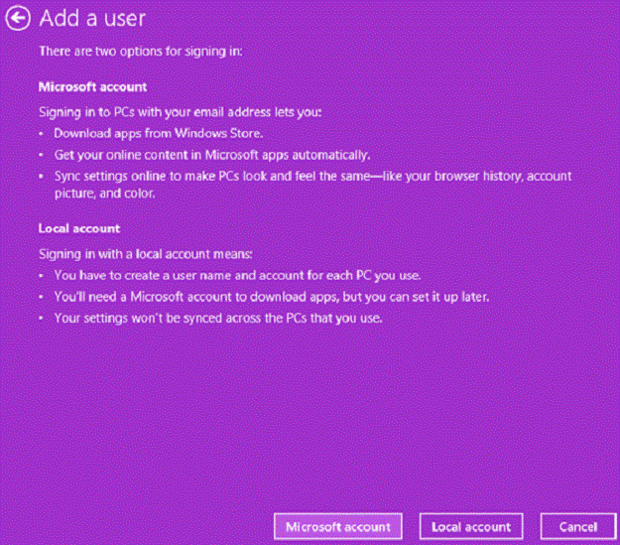Screen dimensions: 620x545
Task: Click the 'picture, and color.' line
Action: point(105,193)
